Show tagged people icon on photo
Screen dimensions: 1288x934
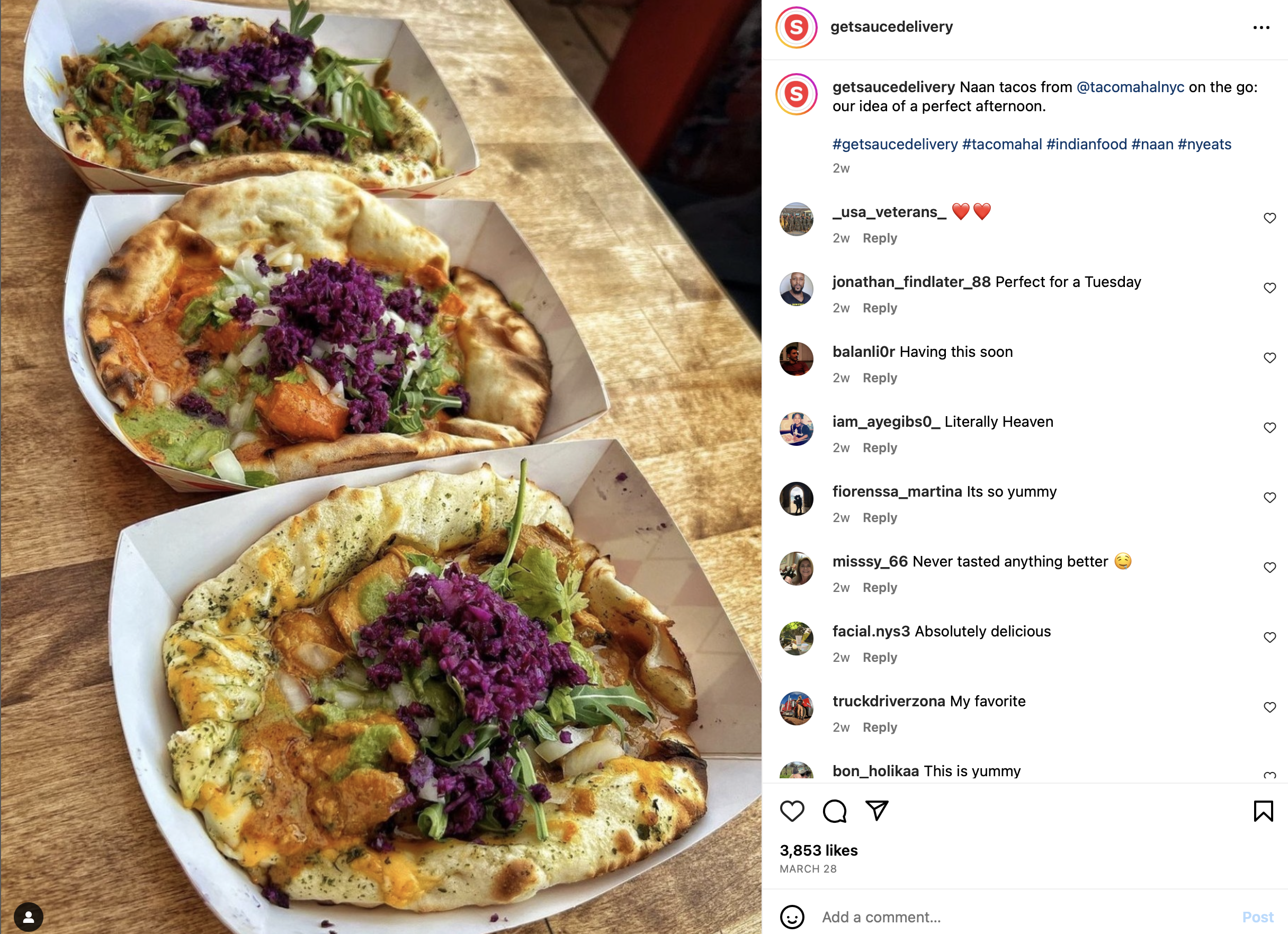pyautogui.click(x=29, y=917)
